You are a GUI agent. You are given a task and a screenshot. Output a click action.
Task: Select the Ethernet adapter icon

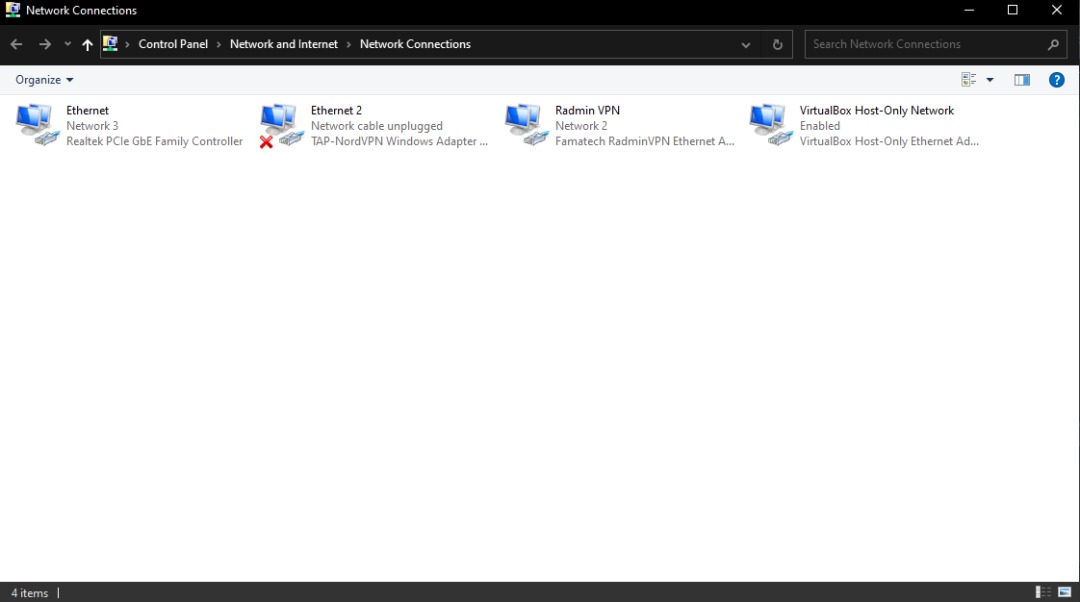36,125
